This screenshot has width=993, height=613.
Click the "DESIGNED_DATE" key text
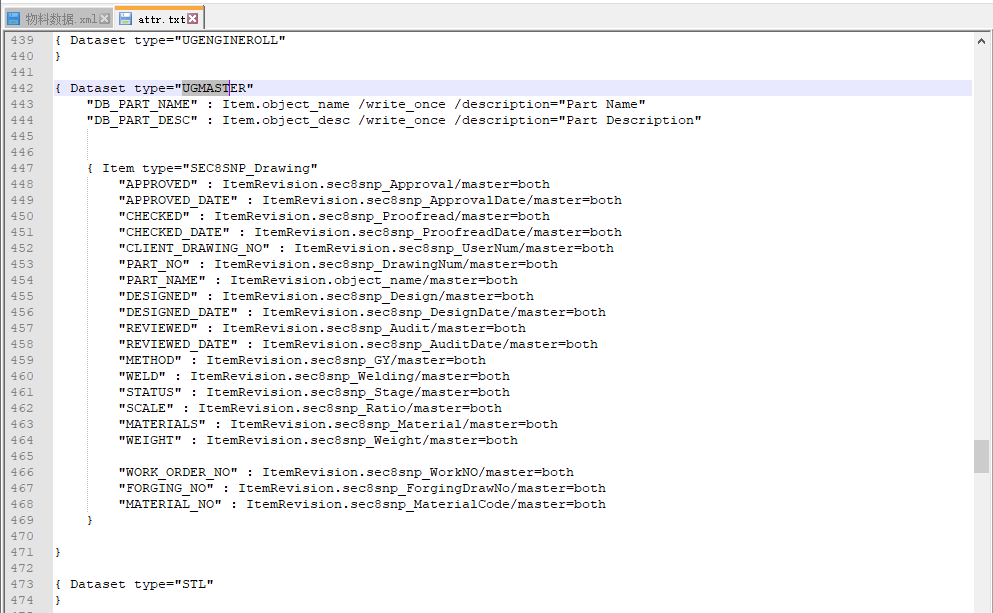tap(178, 312)
